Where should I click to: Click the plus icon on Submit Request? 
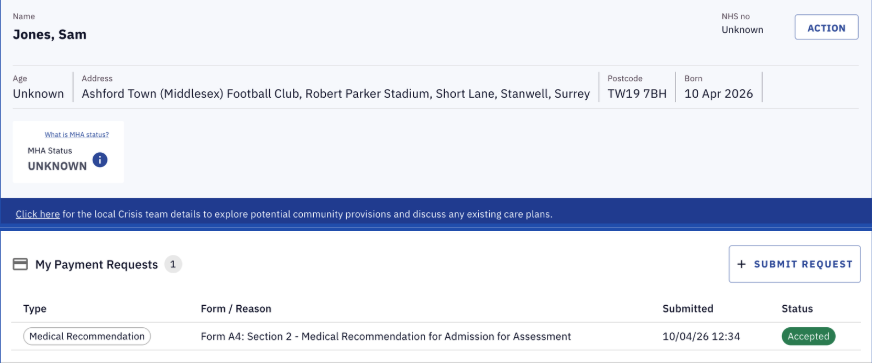click(x=741, y=264)
